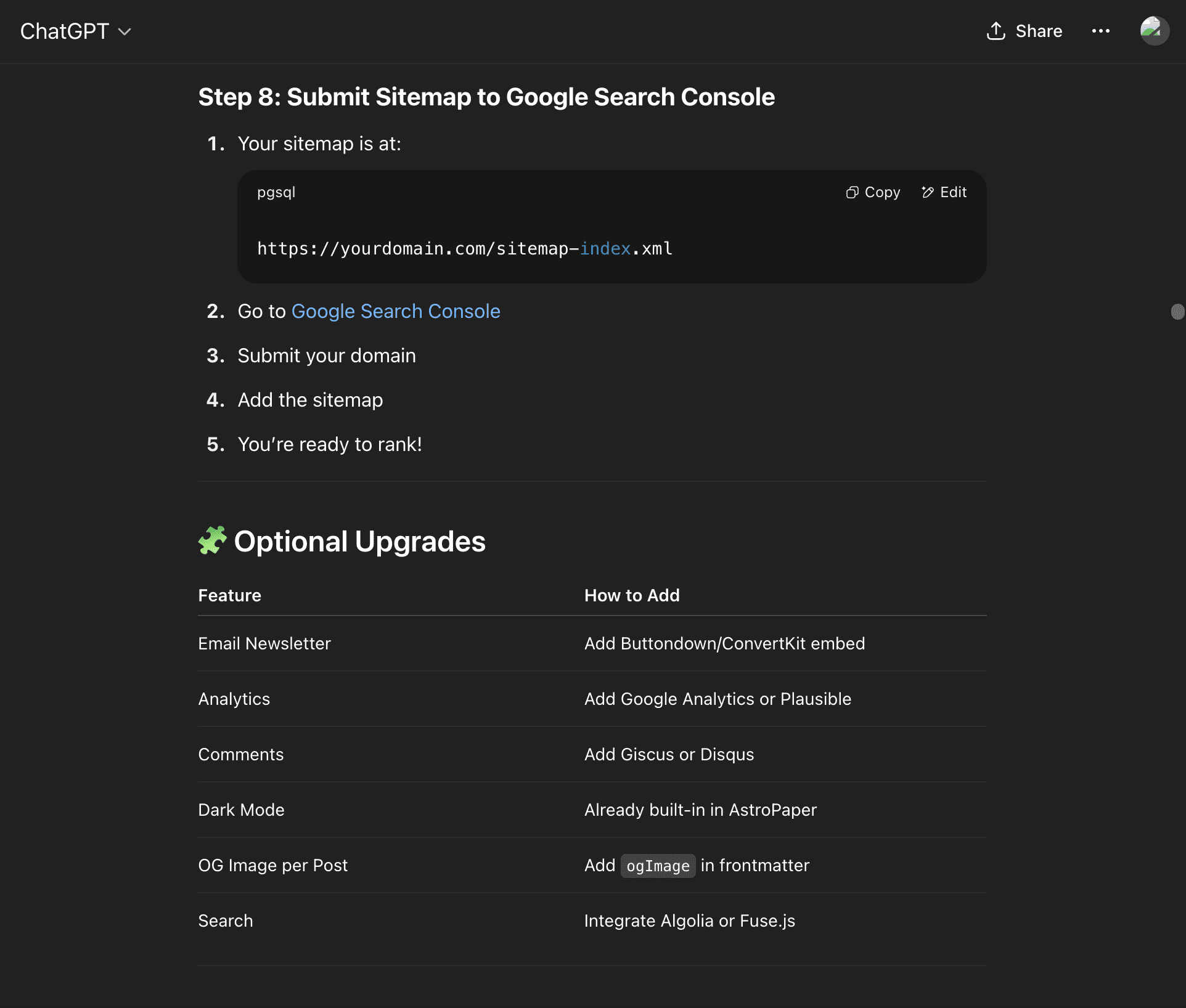Click the Step 8 heading
The width and height of the screenshot is (1186, 1008).
coord(486,97)
